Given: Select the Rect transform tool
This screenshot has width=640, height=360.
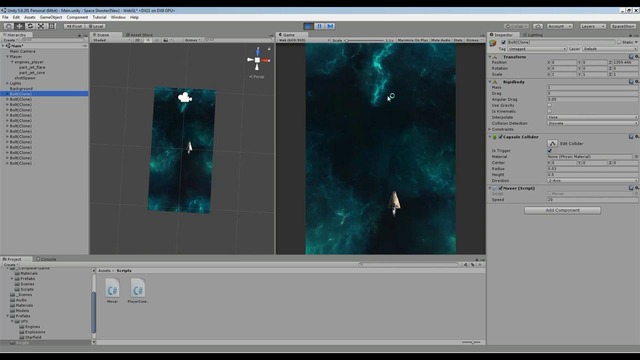Looking at the screenshot, I should pos(52,26).
